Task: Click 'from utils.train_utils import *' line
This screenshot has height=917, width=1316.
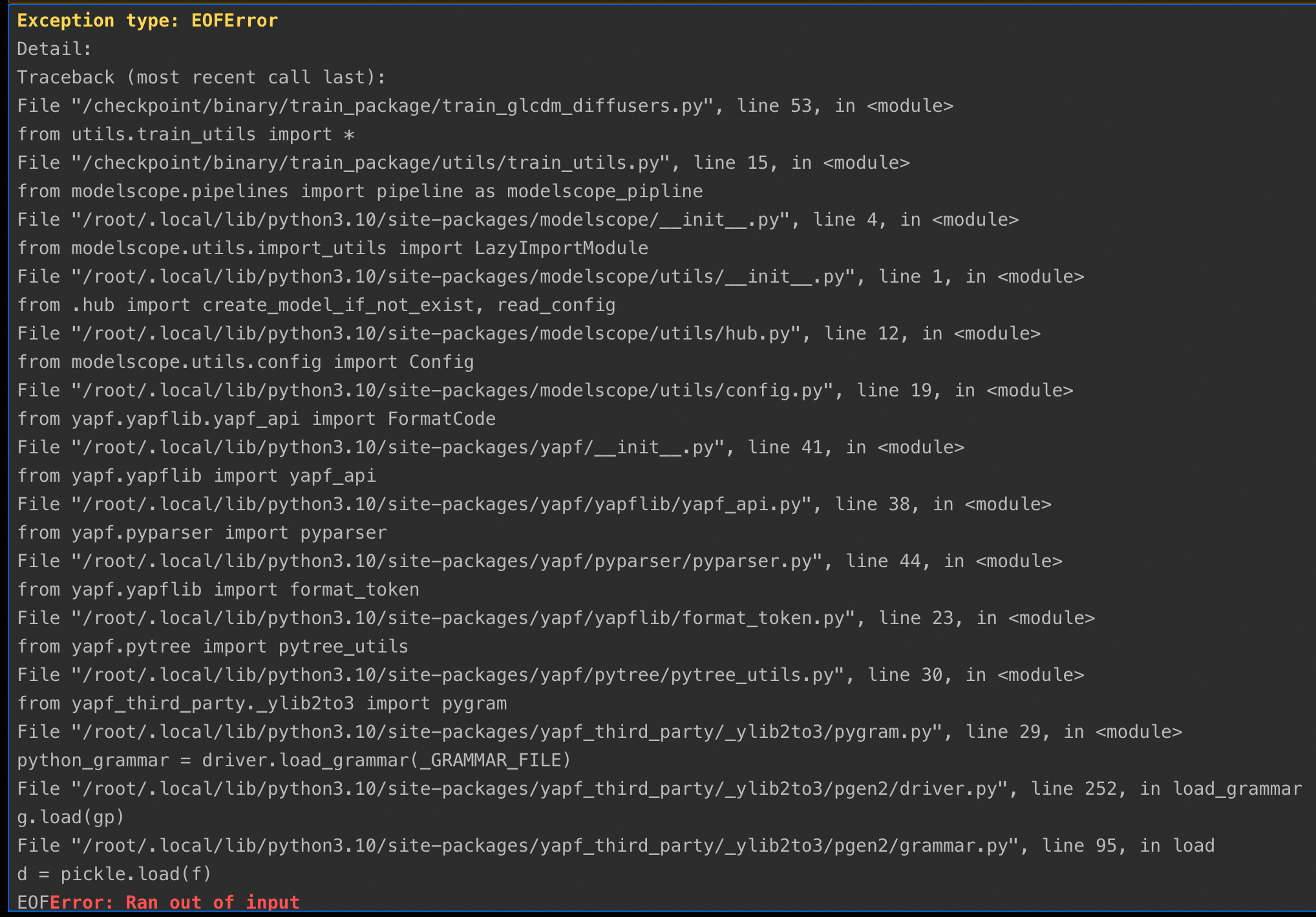Action: click(186, 135)
